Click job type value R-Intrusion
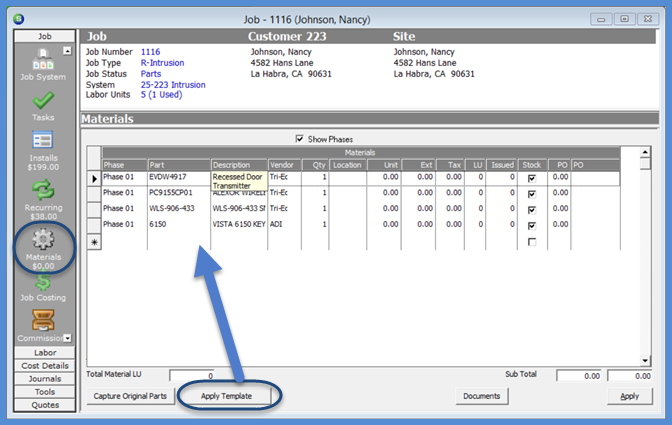The image size is (672, 425). (x=162, y=63)
